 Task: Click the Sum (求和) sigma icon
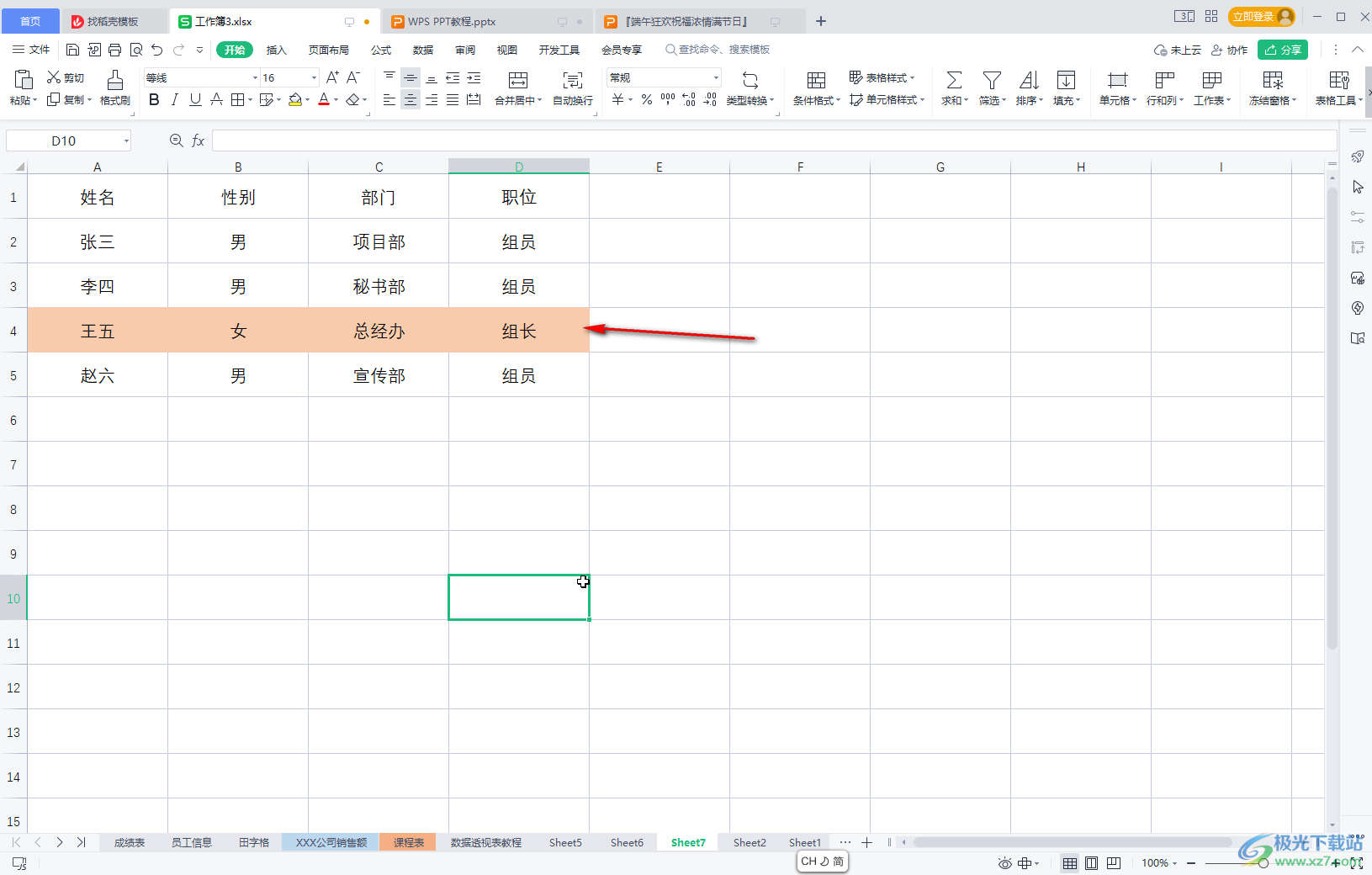[954, 80]
